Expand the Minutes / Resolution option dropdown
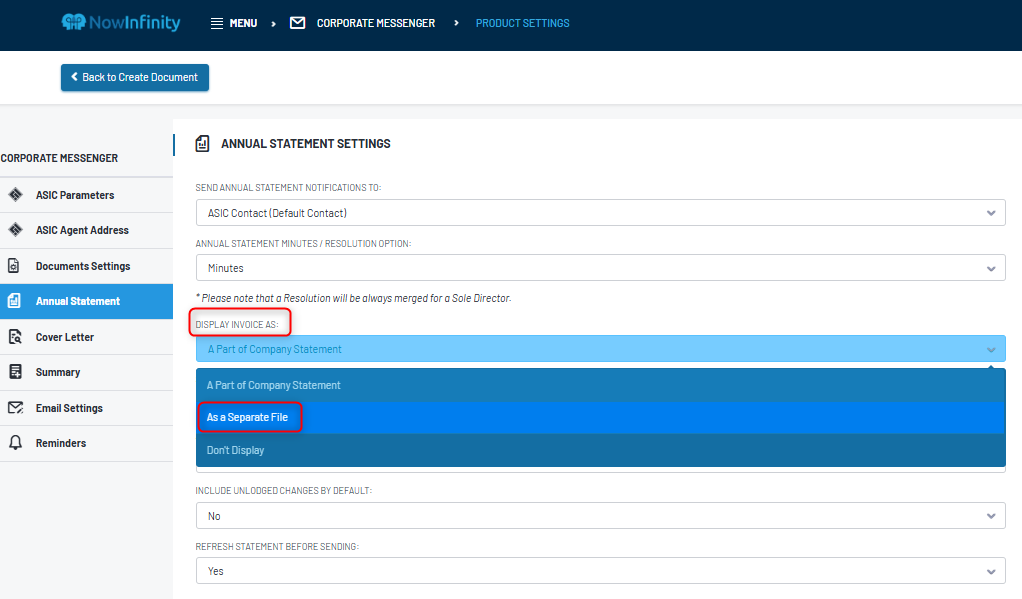This screenshot has width=1022, height=599. coord(600,267)
